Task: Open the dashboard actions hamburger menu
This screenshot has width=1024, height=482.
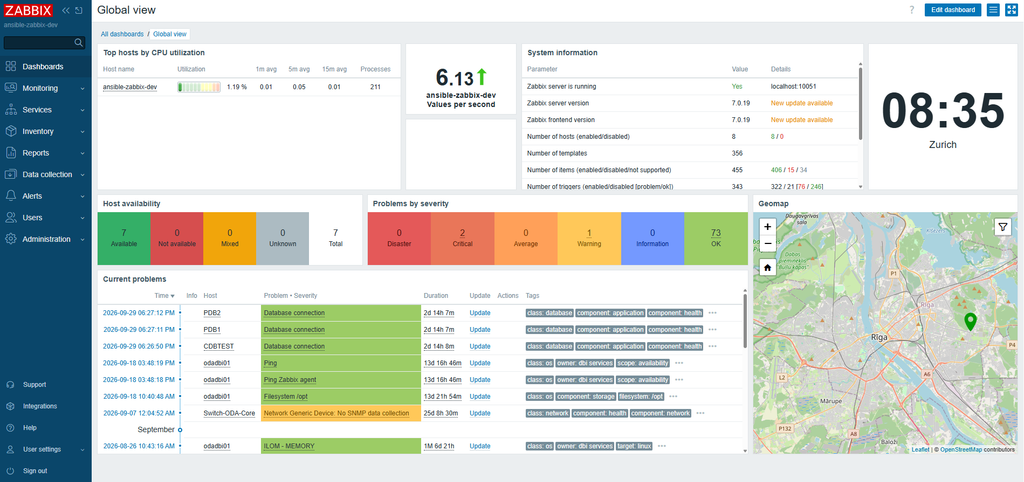Action: pyautogui.click(x=993, y=10)
